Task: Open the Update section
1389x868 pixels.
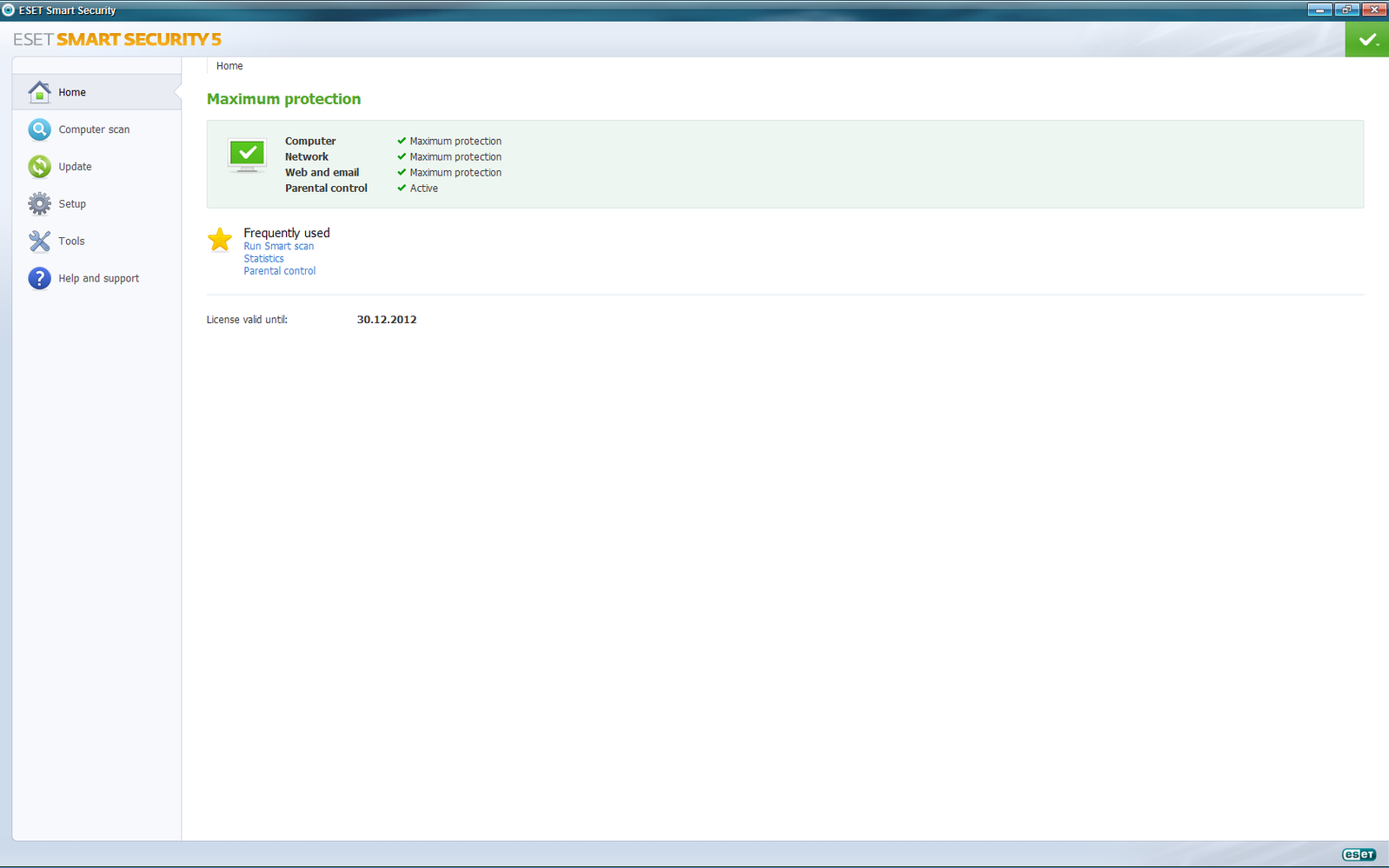Action: tap(75, 167)
